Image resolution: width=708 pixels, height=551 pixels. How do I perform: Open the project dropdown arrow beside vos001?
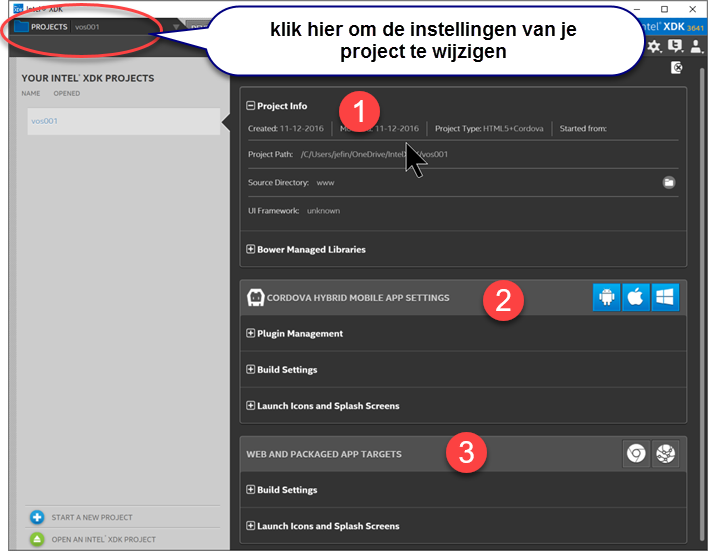click(176, 27)
